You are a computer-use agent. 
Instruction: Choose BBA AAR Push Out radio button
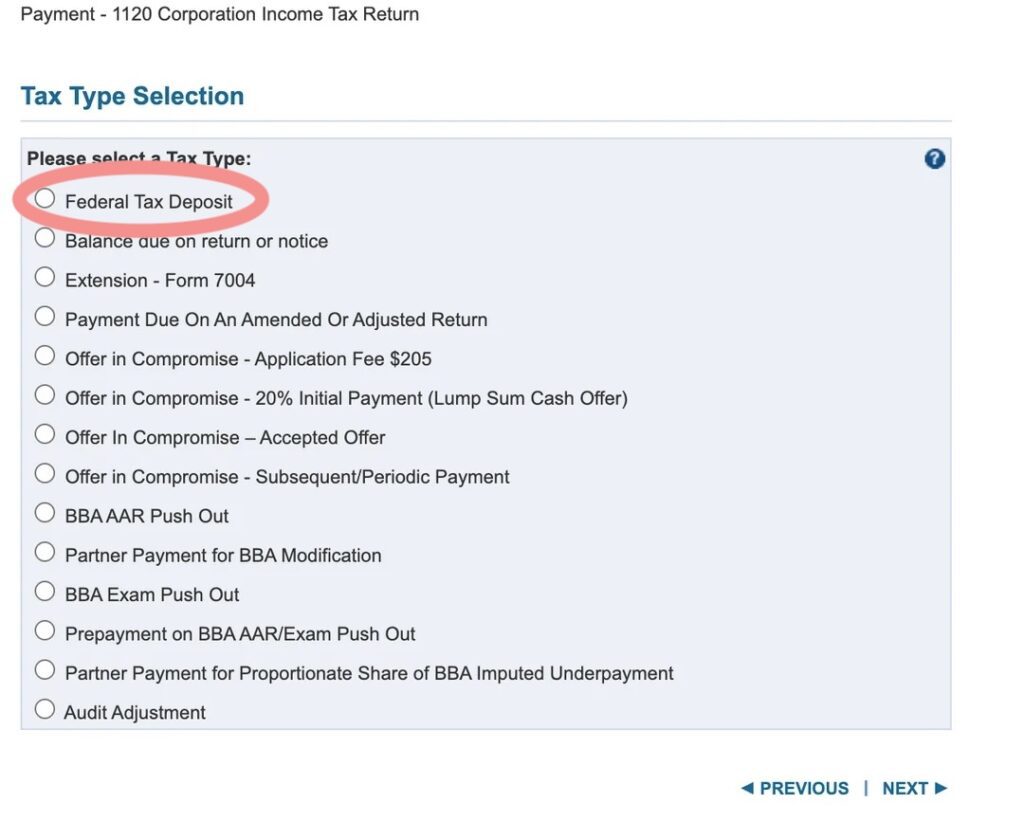(45, 513)
